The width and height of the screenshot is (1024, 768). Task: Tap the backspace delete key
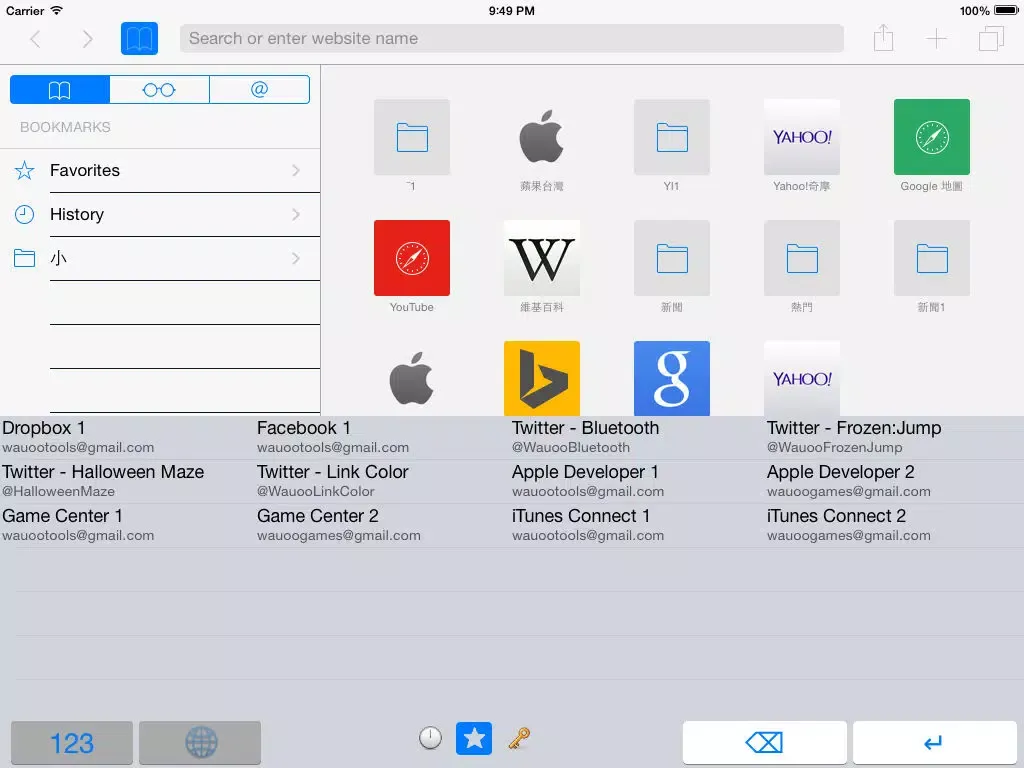pos(765,743)
